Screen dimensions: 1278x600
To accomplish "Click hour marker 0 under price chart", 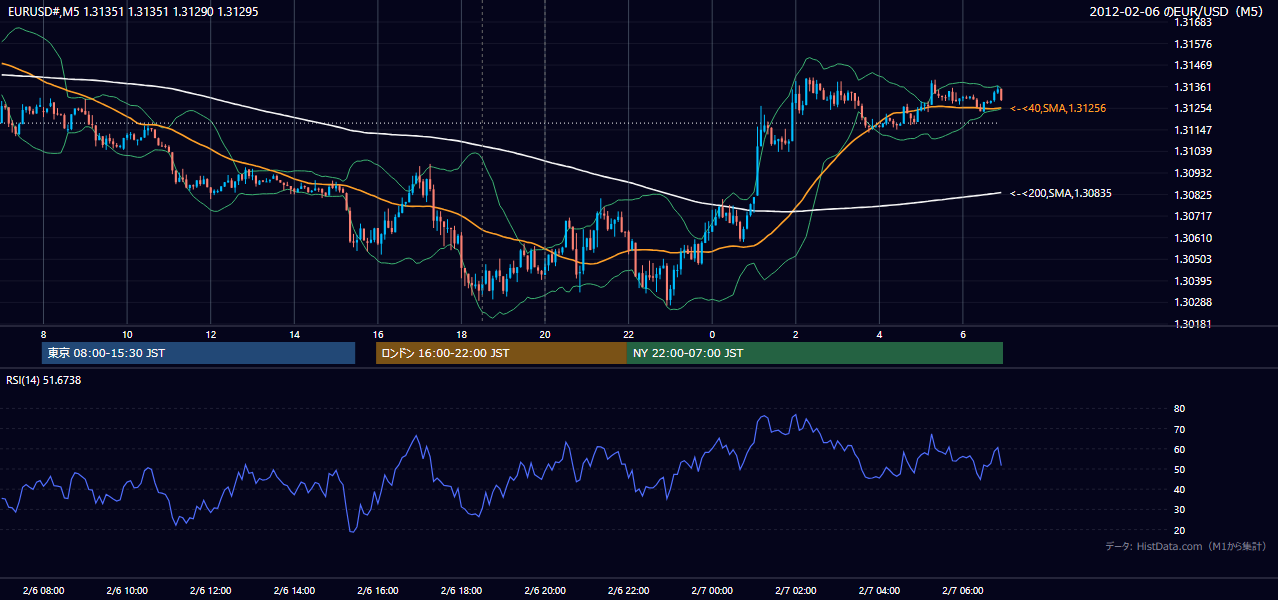I will pyautogui.click(x=712, y=334).
